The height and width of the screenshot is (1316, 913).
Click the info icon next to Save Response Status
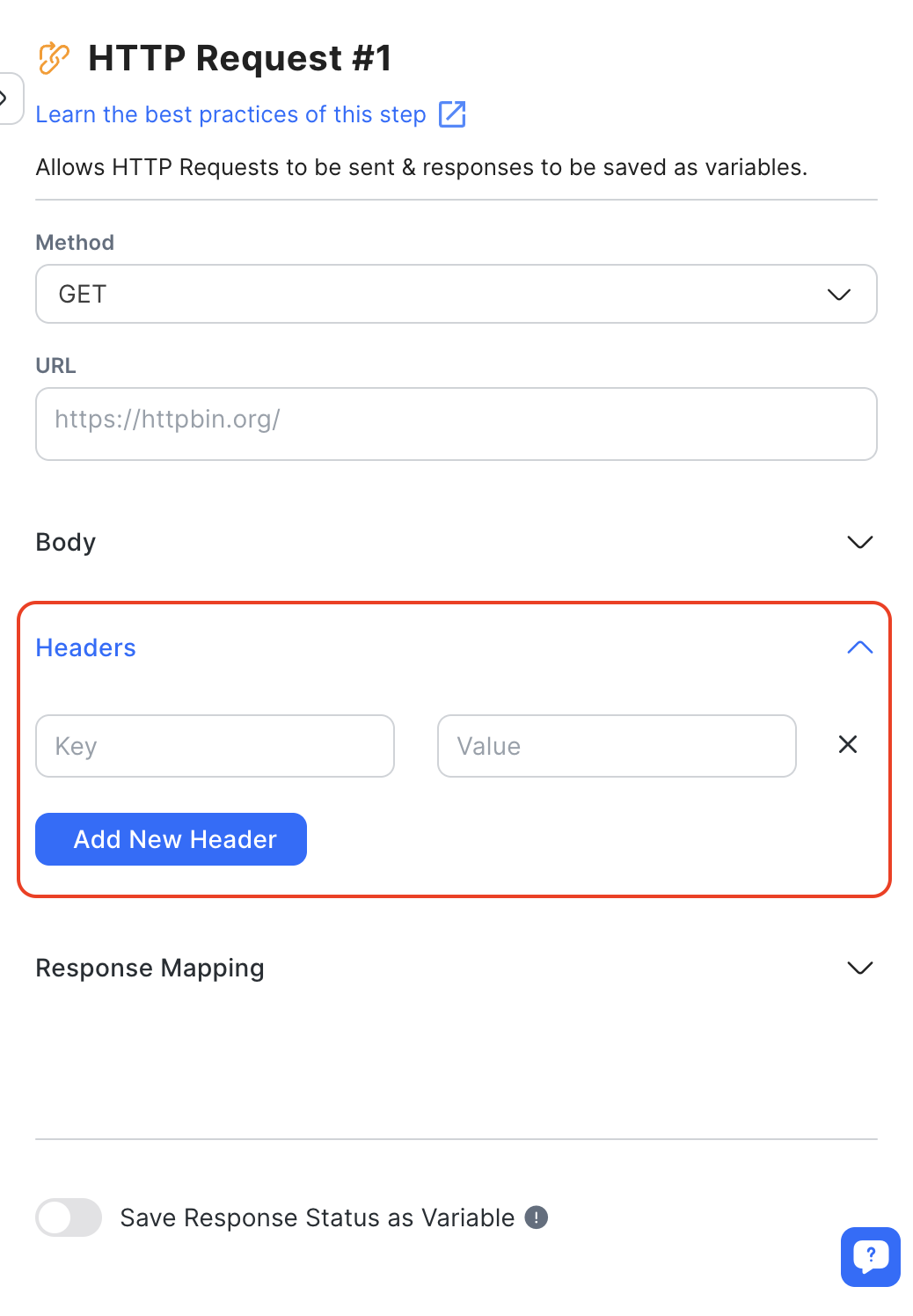[537, 1217]
